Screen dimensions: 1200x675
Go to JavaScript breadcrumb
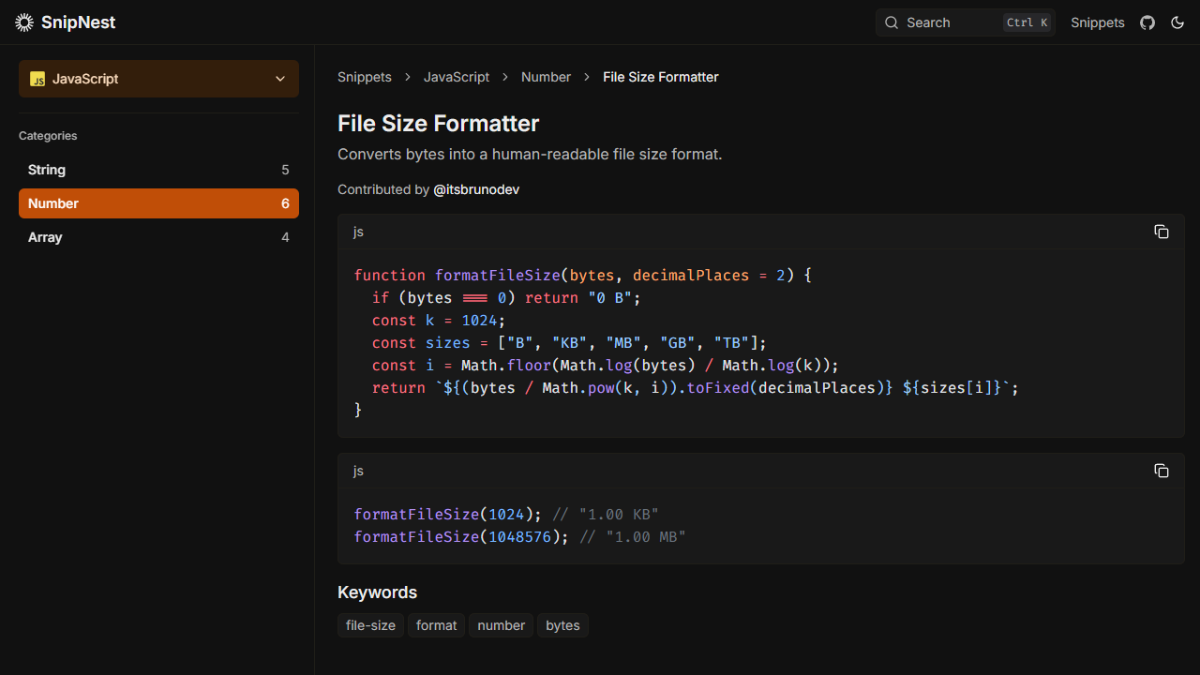click(456, 77)
